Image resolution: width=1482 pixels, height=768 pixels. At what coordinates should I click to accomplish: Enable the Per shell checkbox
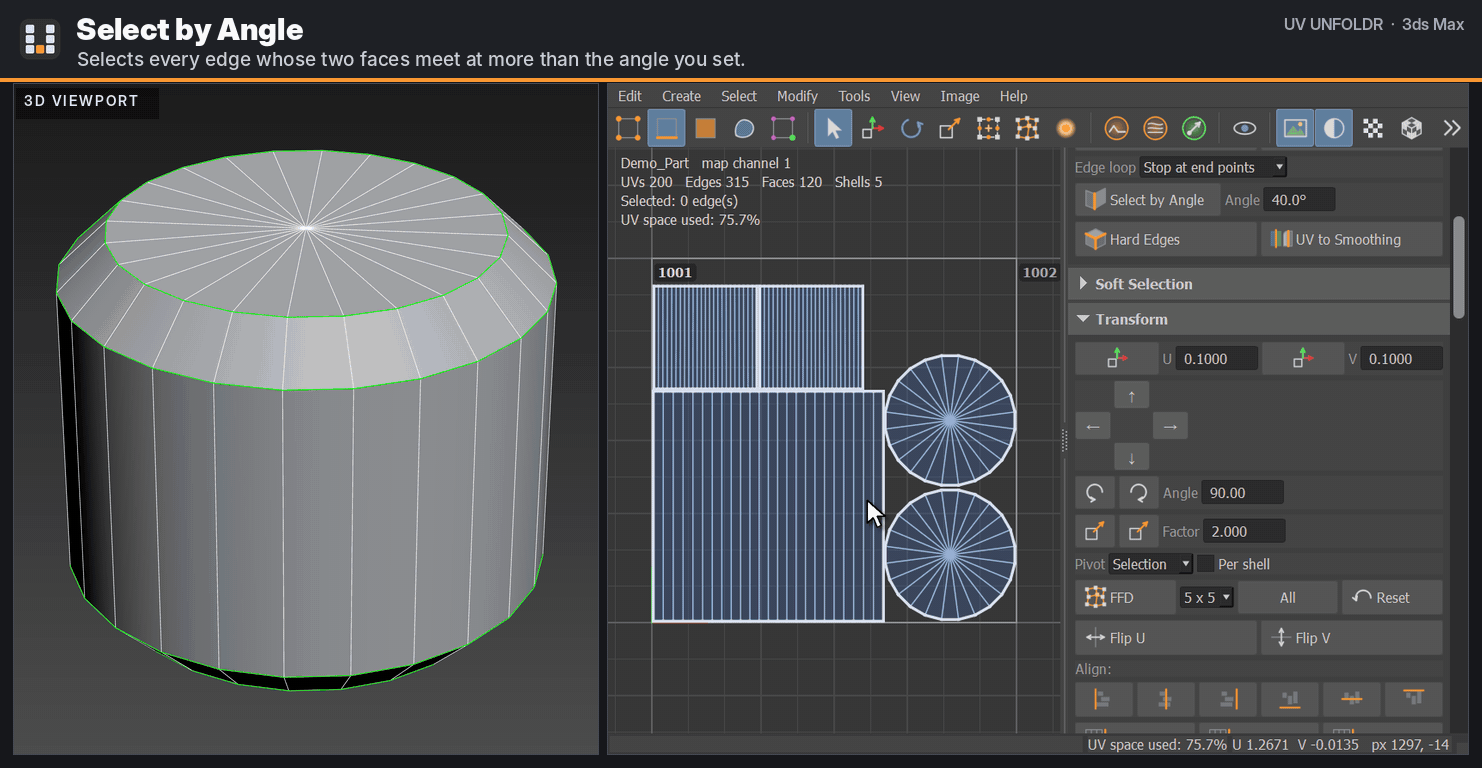pos(1206,564)
